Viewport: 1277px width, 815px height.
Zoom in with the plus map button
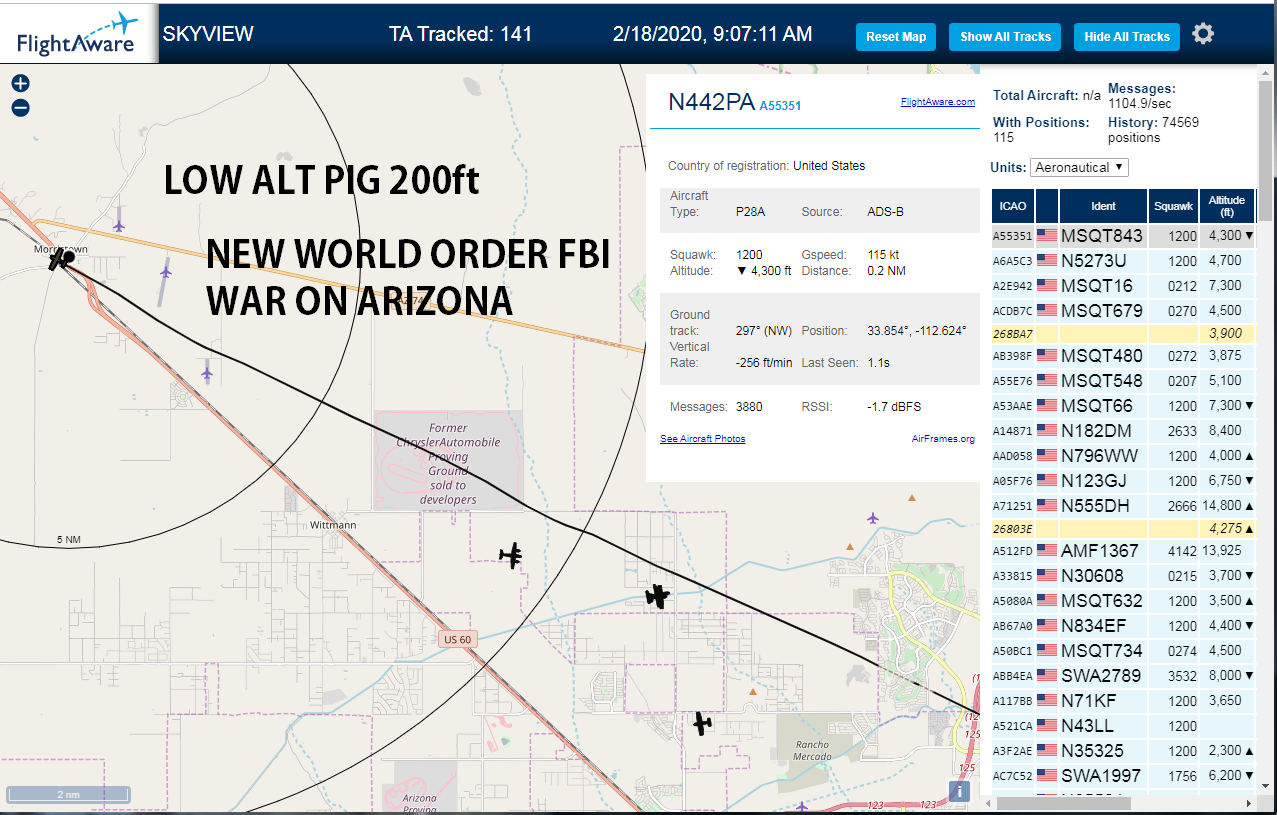click(20, 84)
